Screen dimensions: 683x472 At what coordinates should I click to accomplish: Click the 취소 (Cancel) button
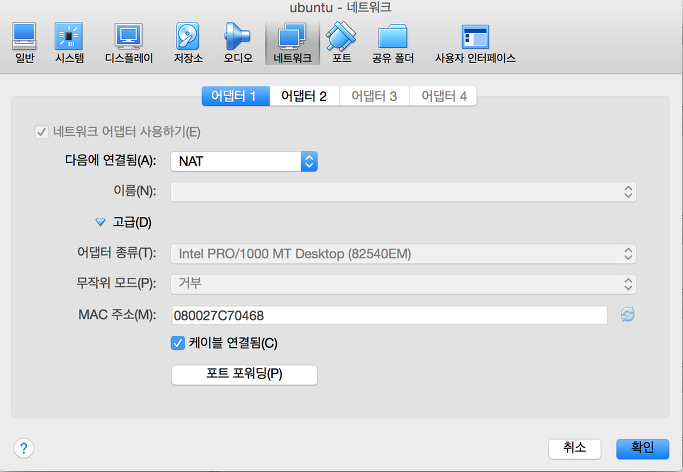tap(575, 448)
